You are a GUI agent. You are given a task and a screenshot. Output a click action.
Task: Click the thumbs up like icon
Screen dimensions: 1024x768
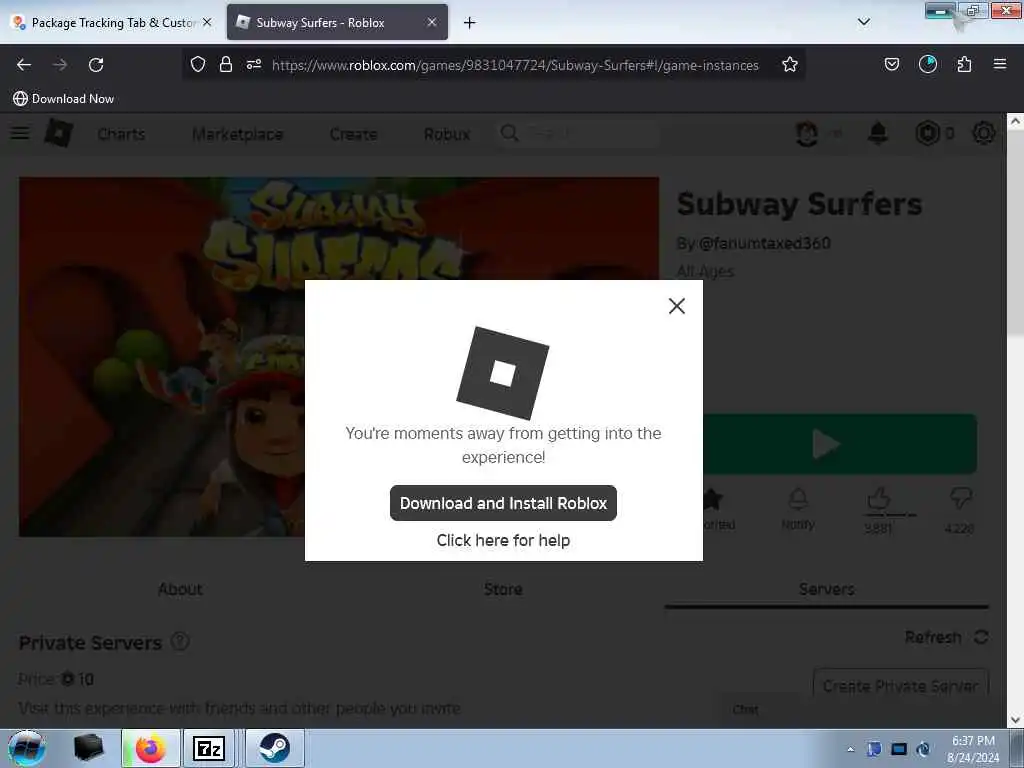(878, 499)
